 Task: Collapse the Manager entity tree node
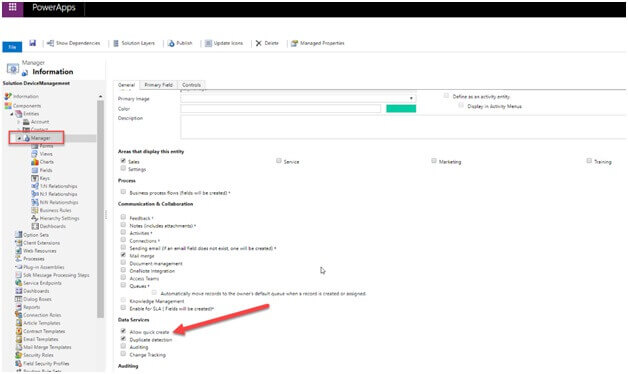[19, 138]
